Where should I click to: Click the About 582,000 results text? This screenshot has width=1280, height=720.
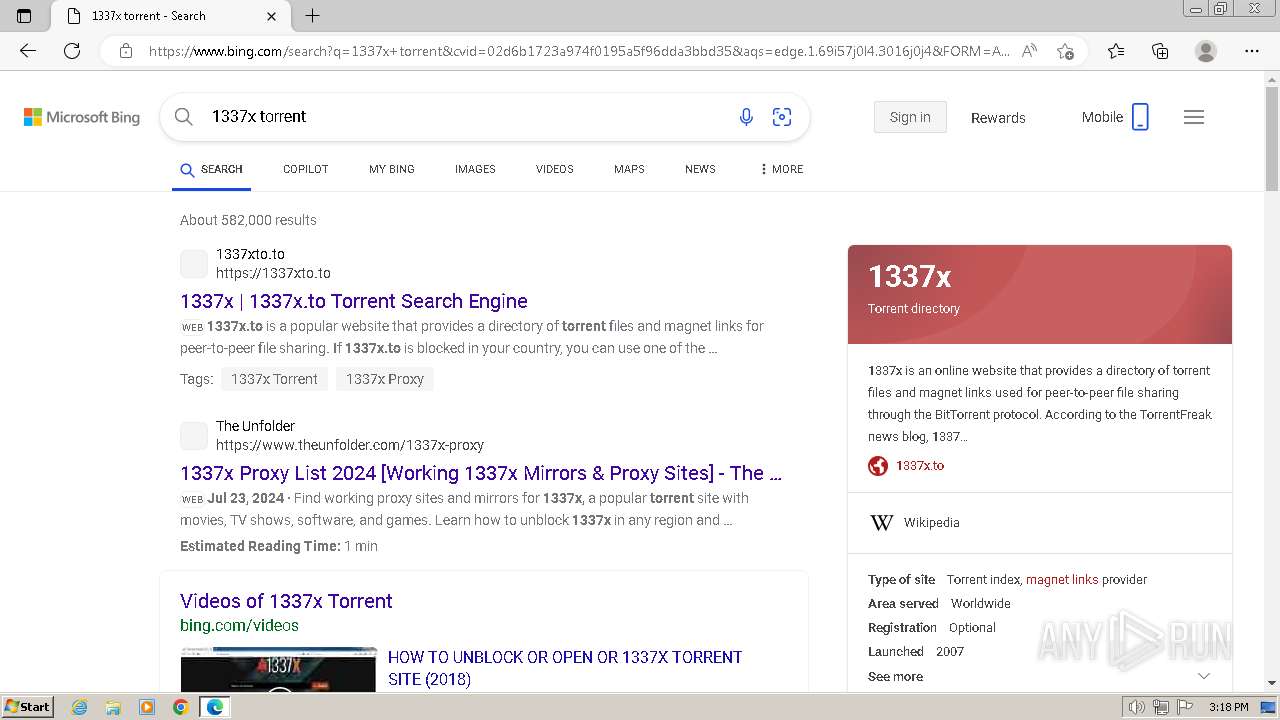tap(248, 220)
